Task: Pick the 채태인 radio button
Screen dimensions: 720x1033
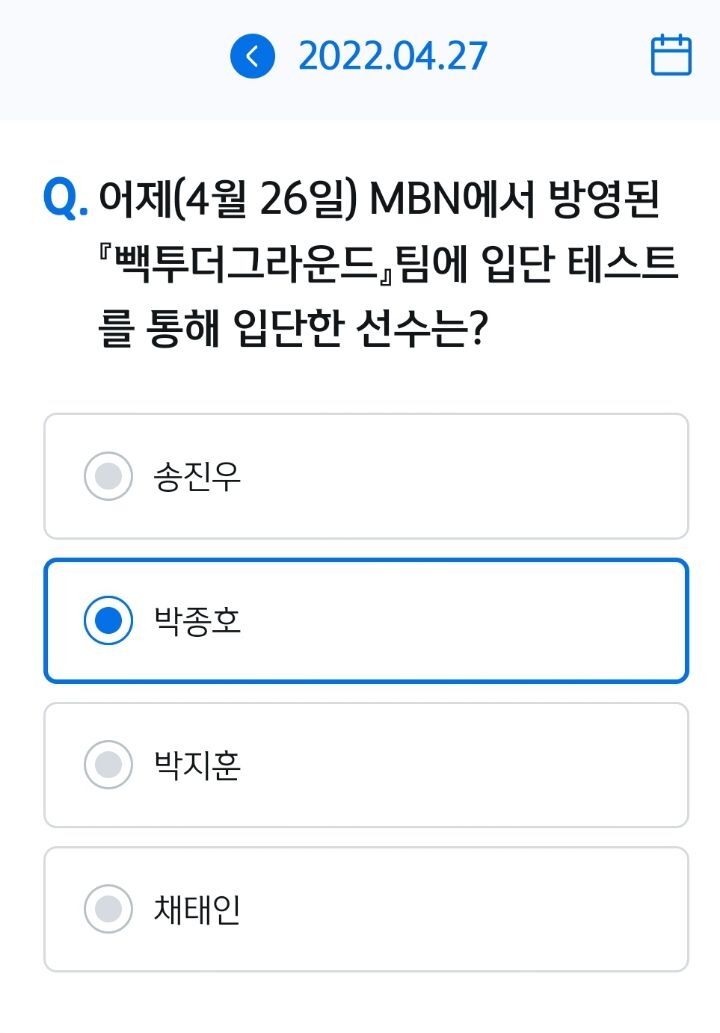Action: [108, 910]
